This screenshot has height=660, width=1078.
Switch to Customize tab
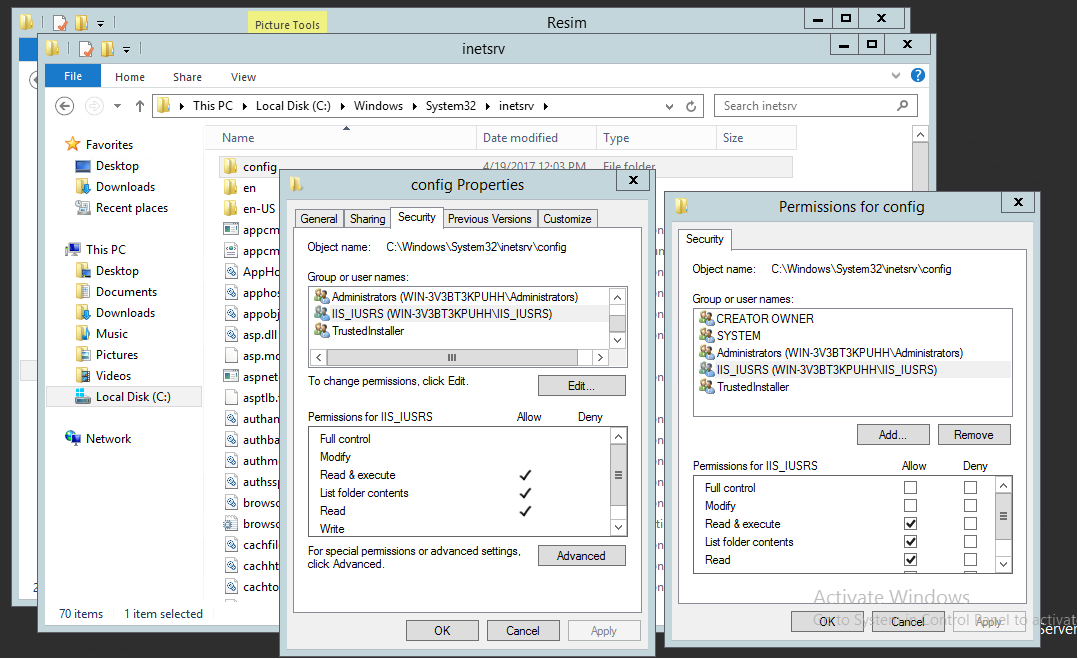point(567,219)
